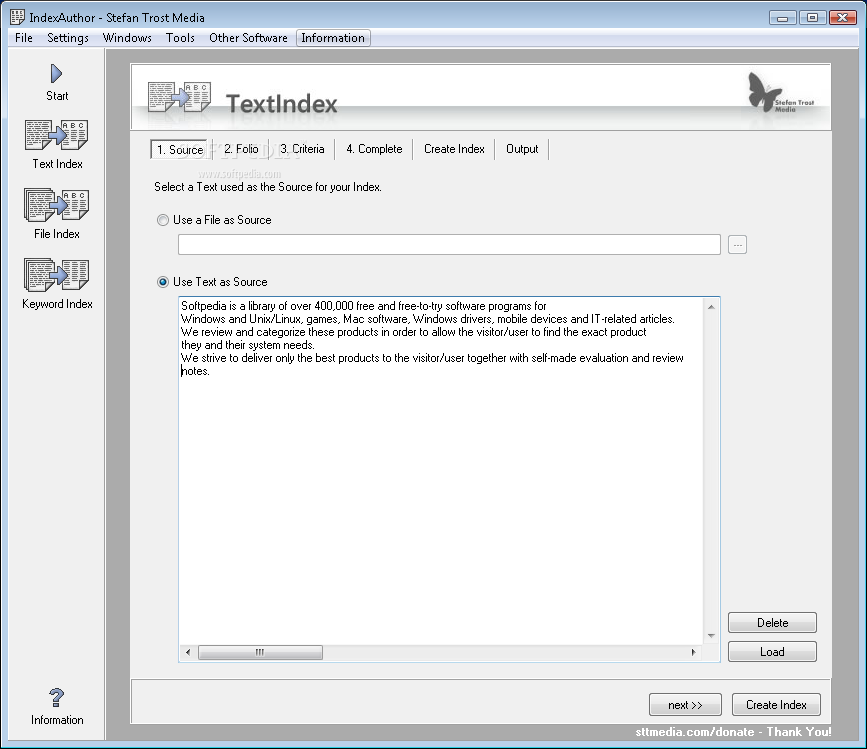Screen dimensions: 867x749
Task: Click the next >> button
Action: tap(685, 705)
